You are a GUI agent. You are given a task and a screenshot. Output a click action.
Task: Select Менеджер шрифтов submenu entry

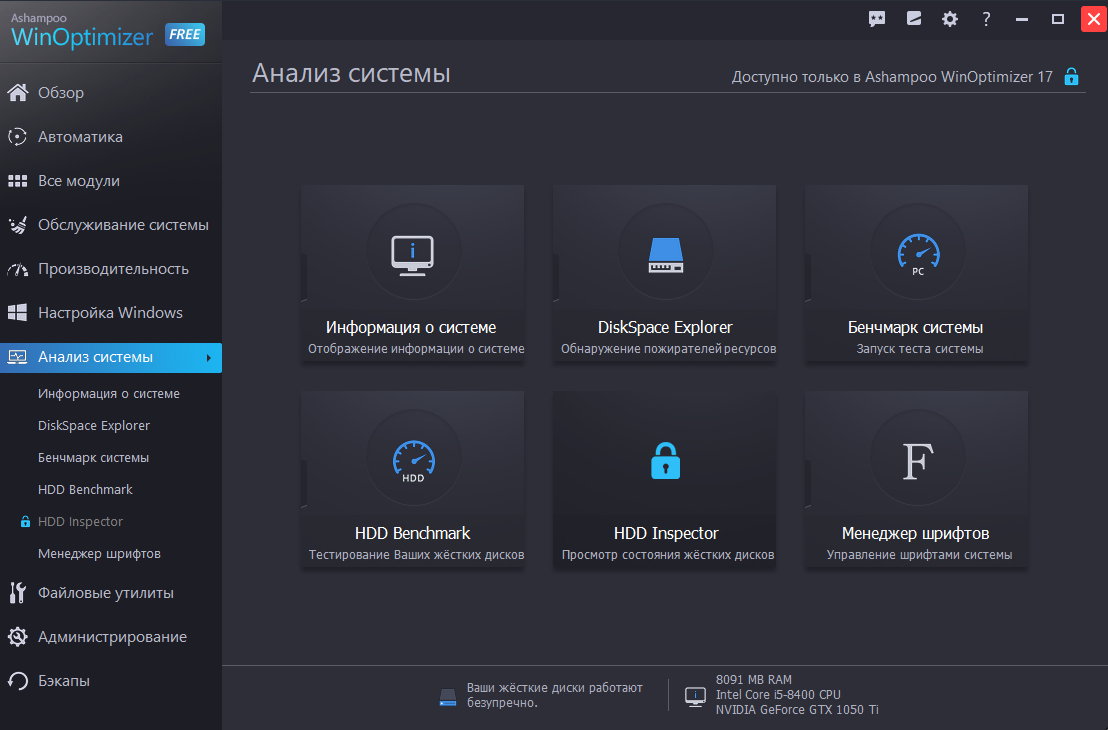[99, 553]
